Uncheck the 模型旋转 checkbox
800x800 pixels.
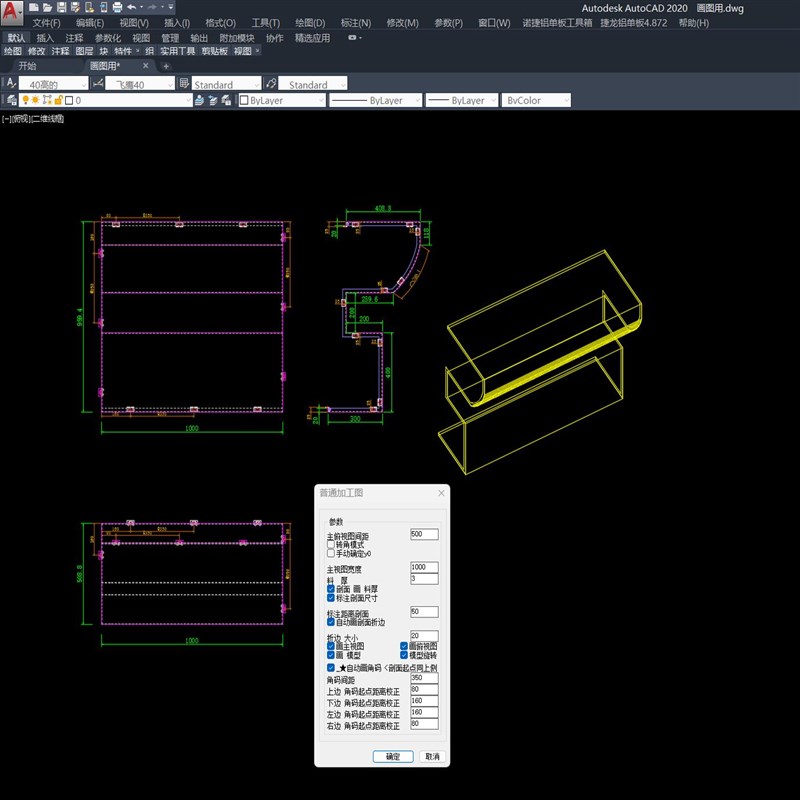pos(404,655)
